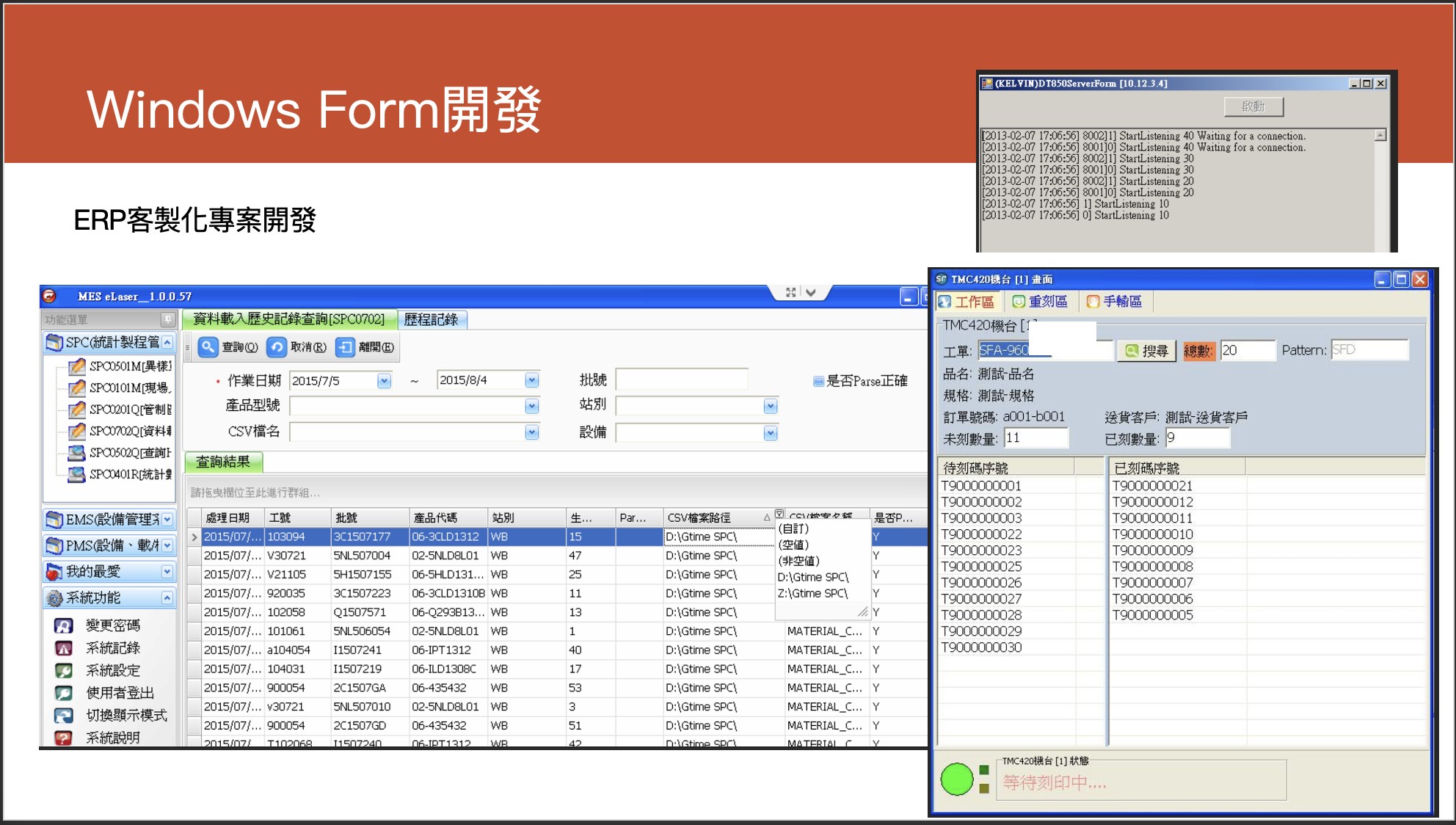
Task: Click the 批號 input field
Action: pos(681,379)
